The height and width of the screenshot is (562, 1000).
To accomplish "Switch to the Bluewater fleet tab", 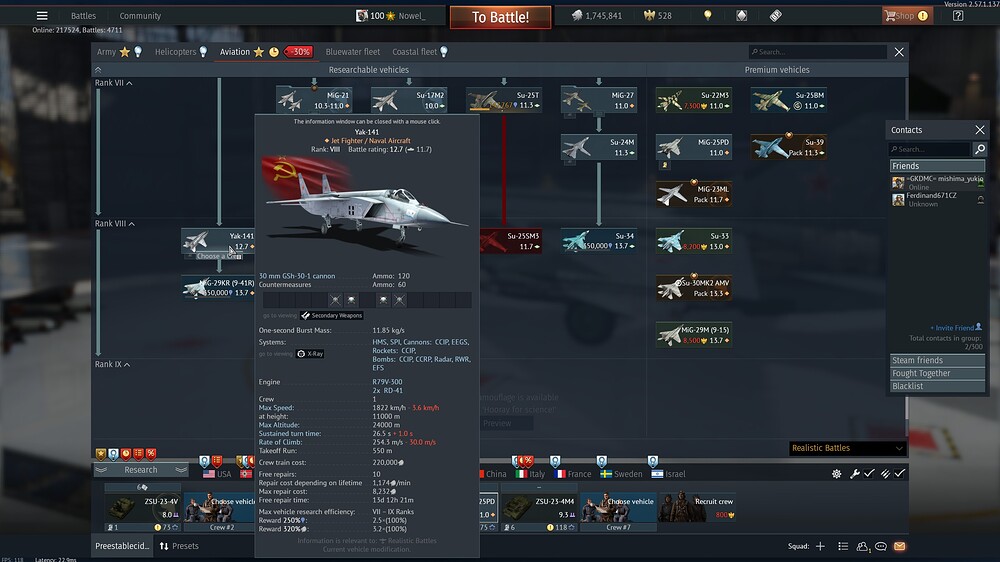I will click(x=353, y=52).
